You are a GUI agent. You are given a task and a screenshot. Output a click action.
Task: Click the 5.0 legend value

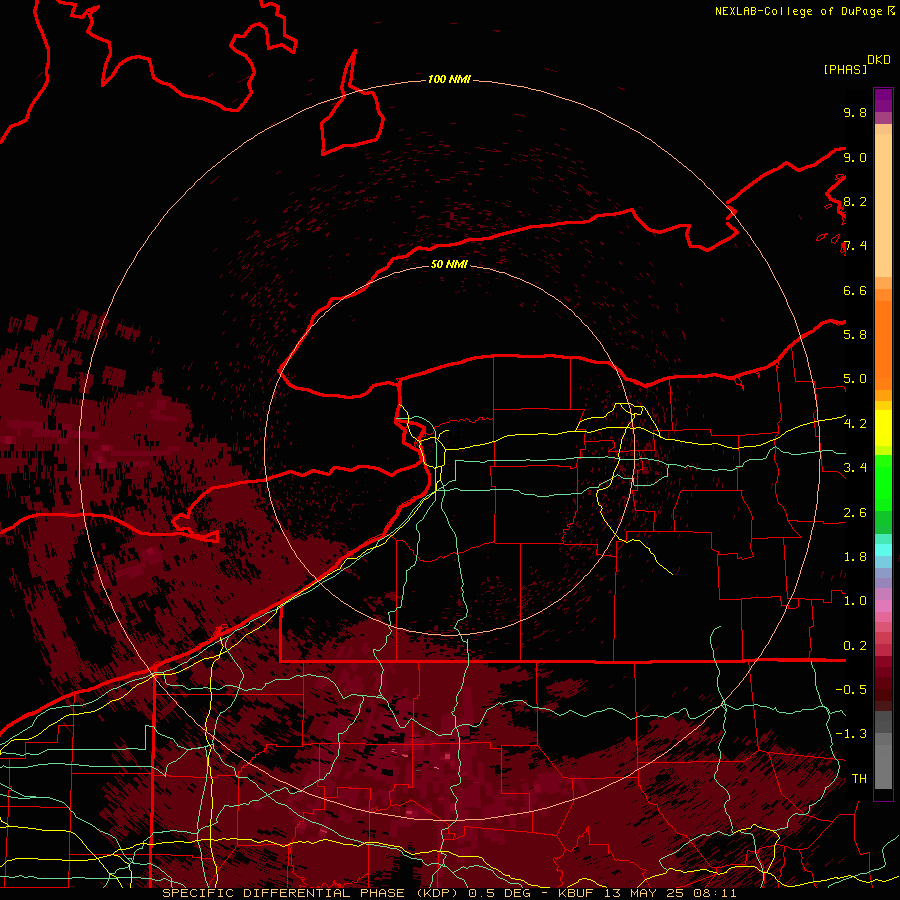click(855, 379)
